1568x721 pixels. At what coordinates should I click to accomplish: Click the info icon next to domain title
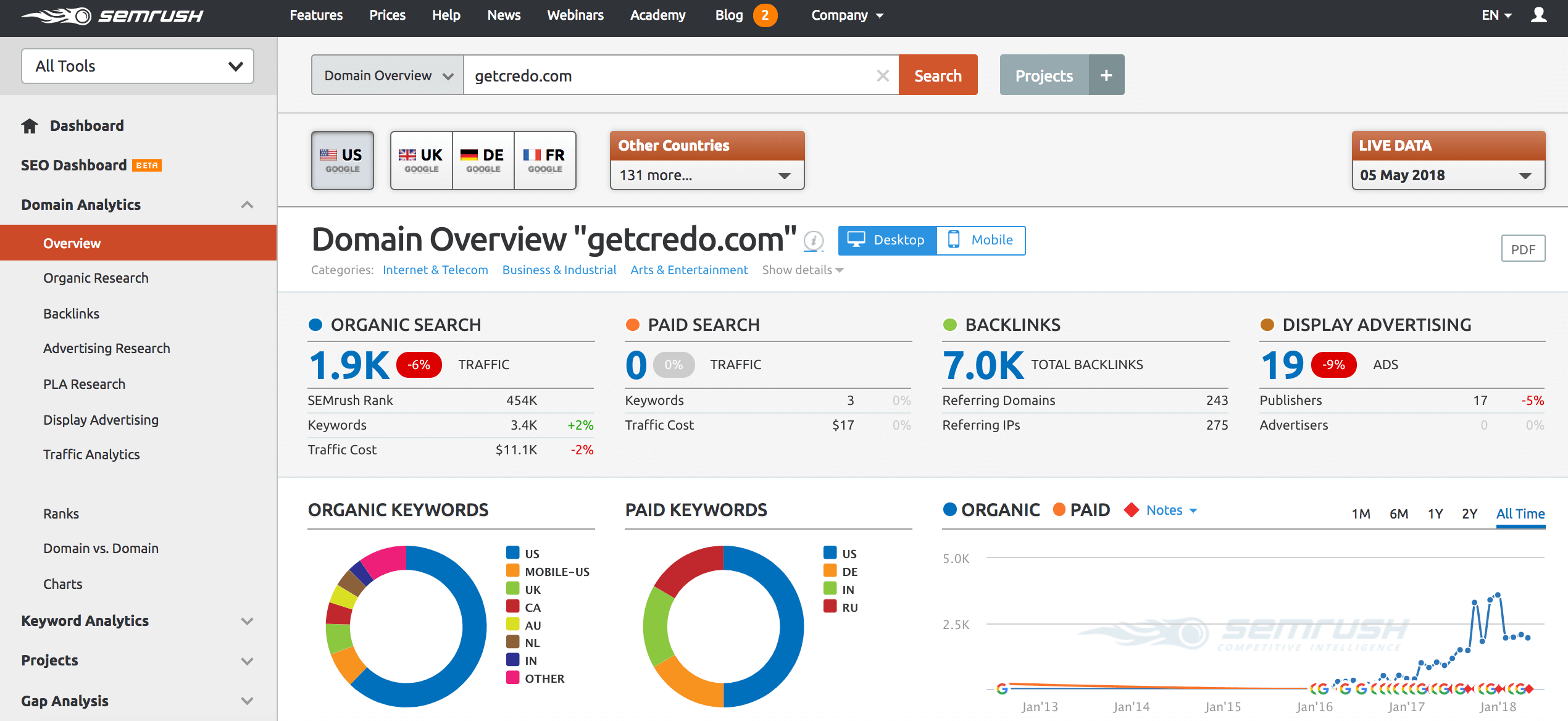[813, 240]
